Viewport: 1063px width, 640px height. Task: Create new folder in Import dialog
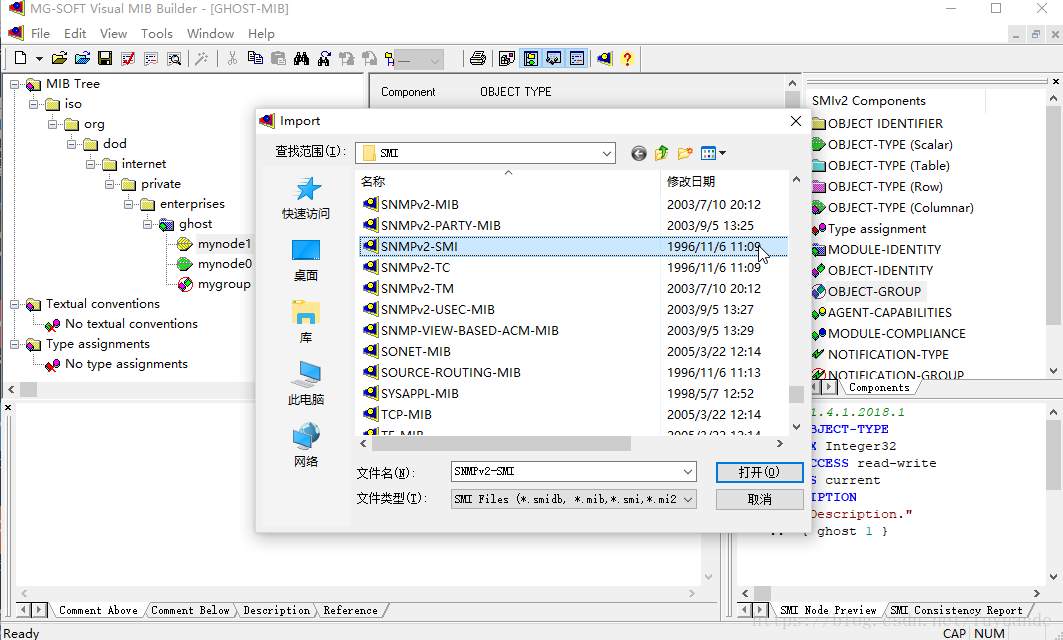pos(685,153)
